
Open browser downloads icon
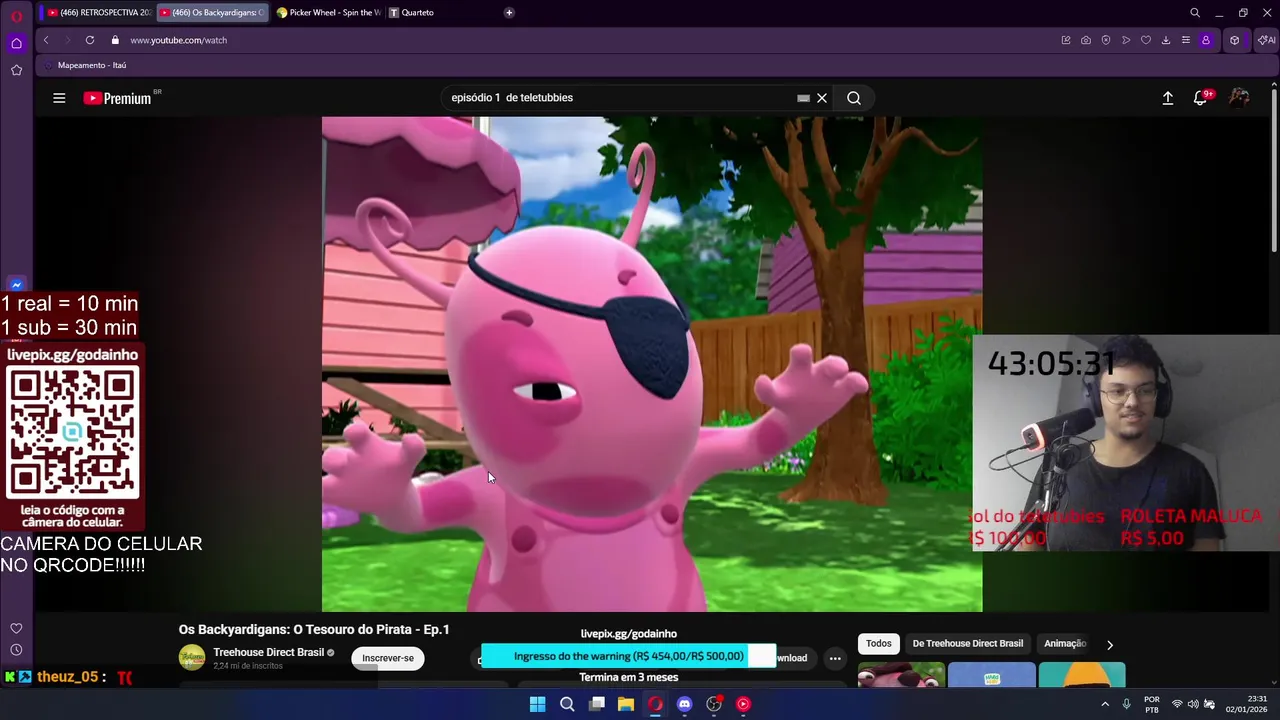pos(1166,40)
